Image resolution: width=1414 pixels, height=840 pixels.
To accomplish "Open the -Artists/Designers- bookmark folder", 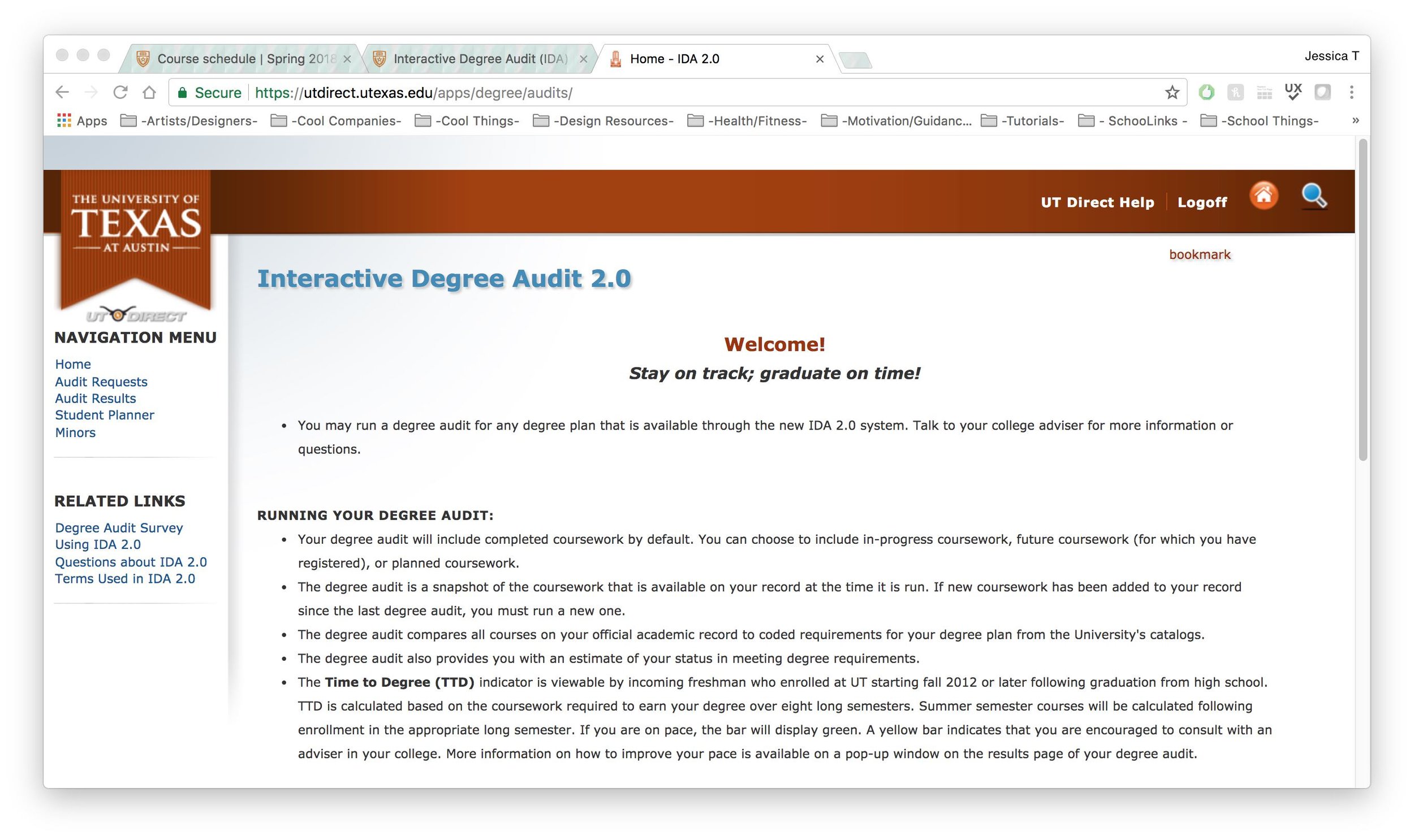I will [189, 120].
